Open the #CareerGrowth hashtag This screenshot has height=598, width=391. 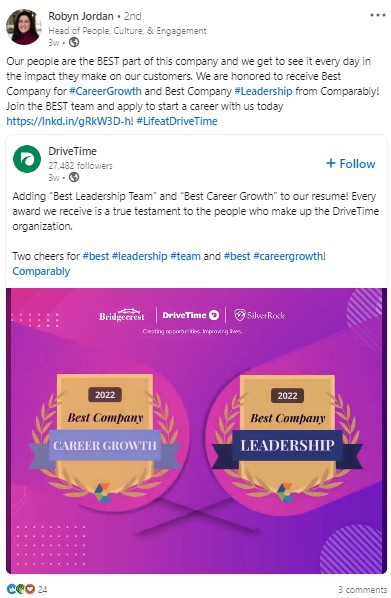(105, 92)
